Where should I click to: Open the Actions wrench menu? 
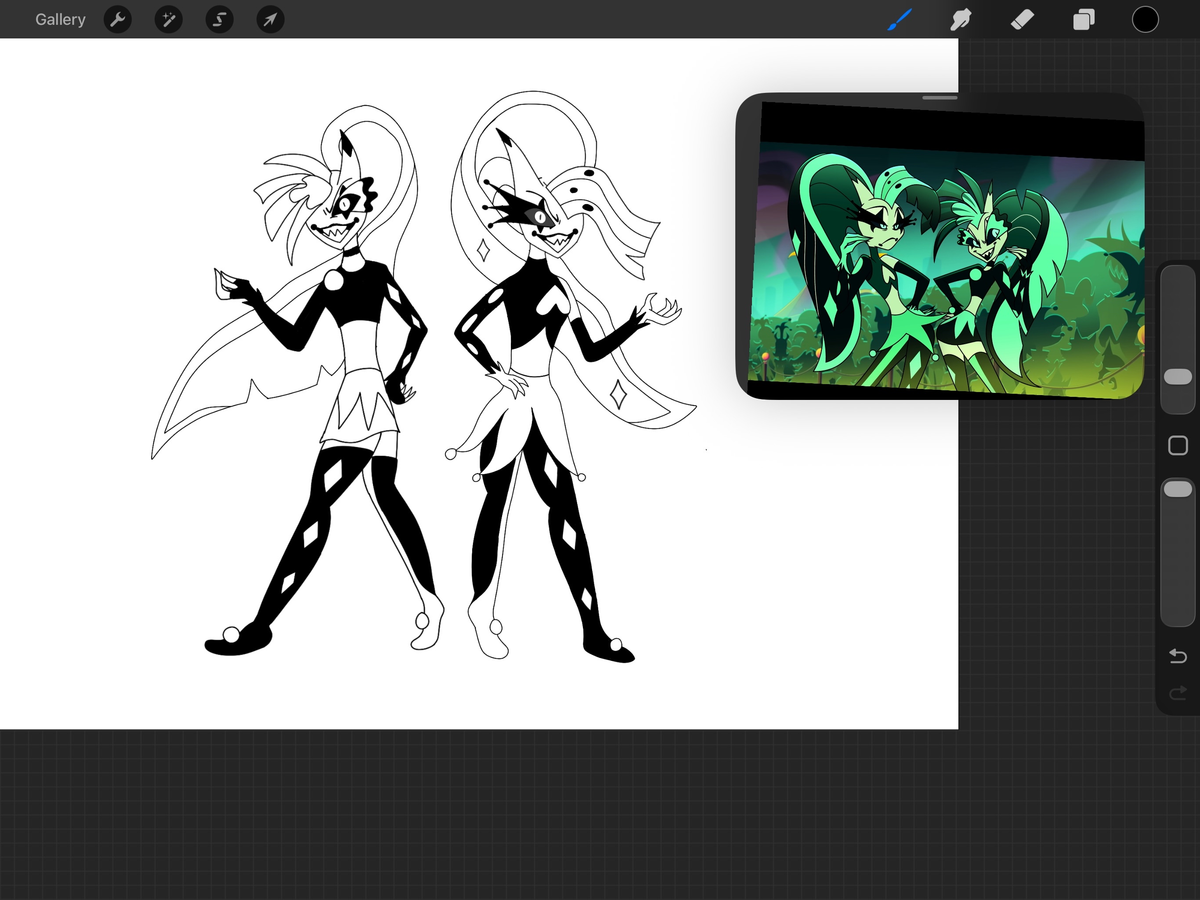[x=118, y=19]
